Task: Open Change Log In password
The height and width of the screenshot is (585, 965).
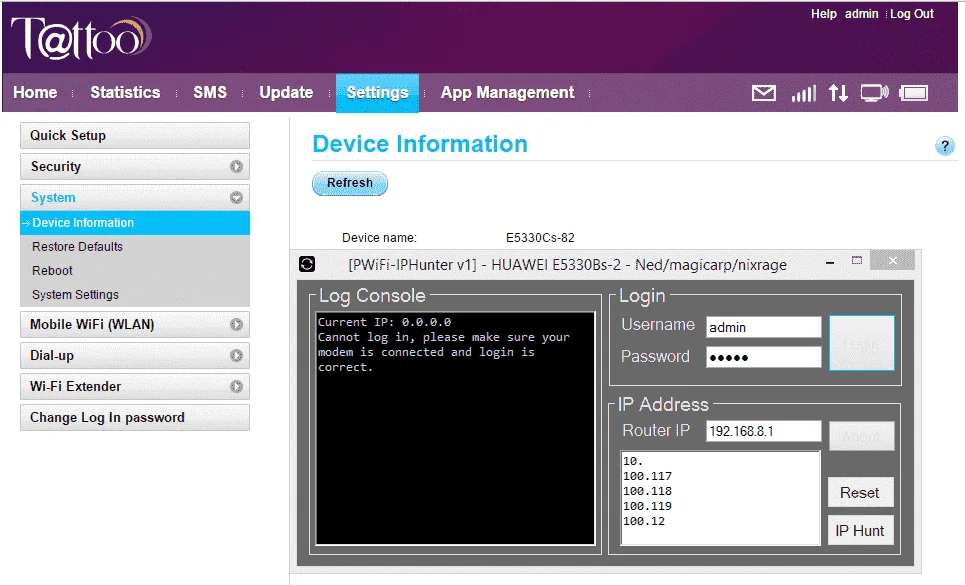Action: coord(135,418)
